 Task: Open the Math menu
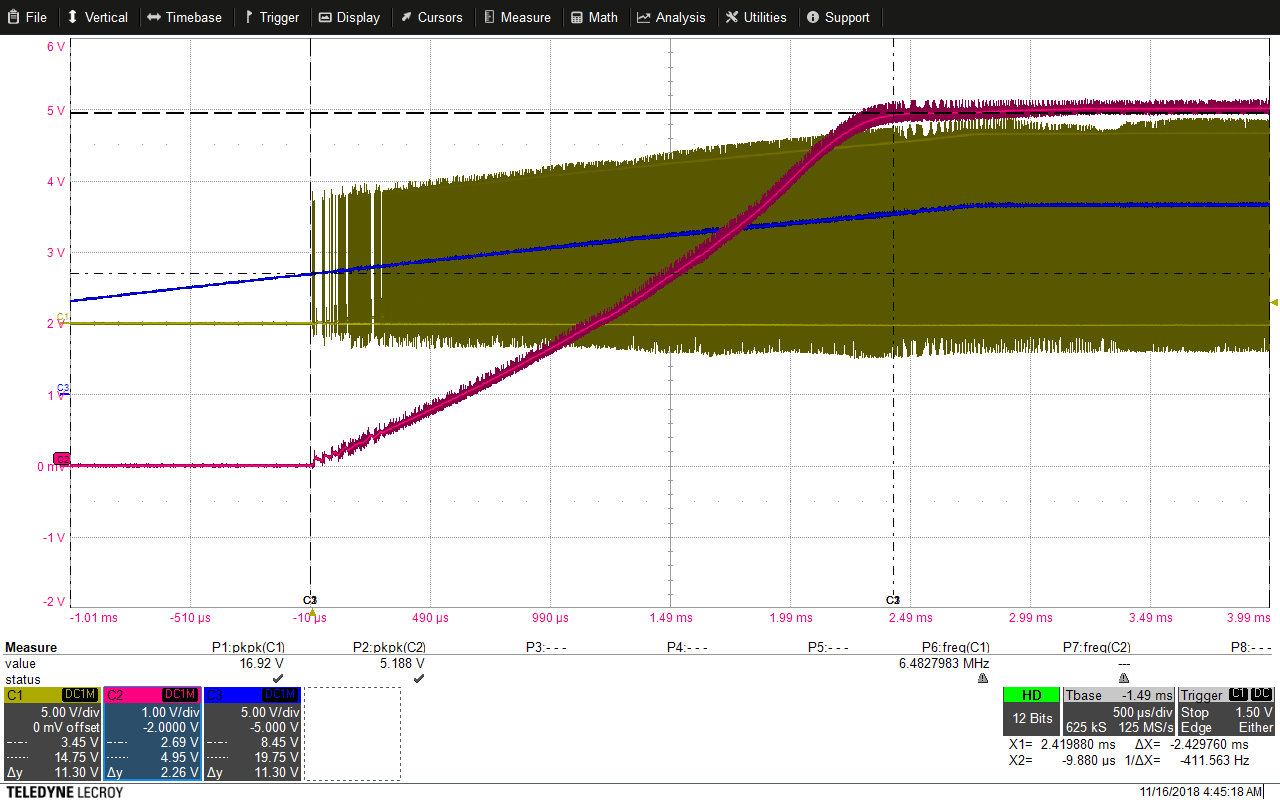(594, 17)
